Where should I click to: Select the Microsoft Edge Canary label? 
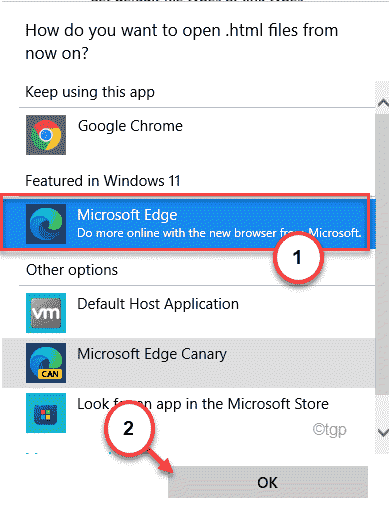tap(152, 354)
